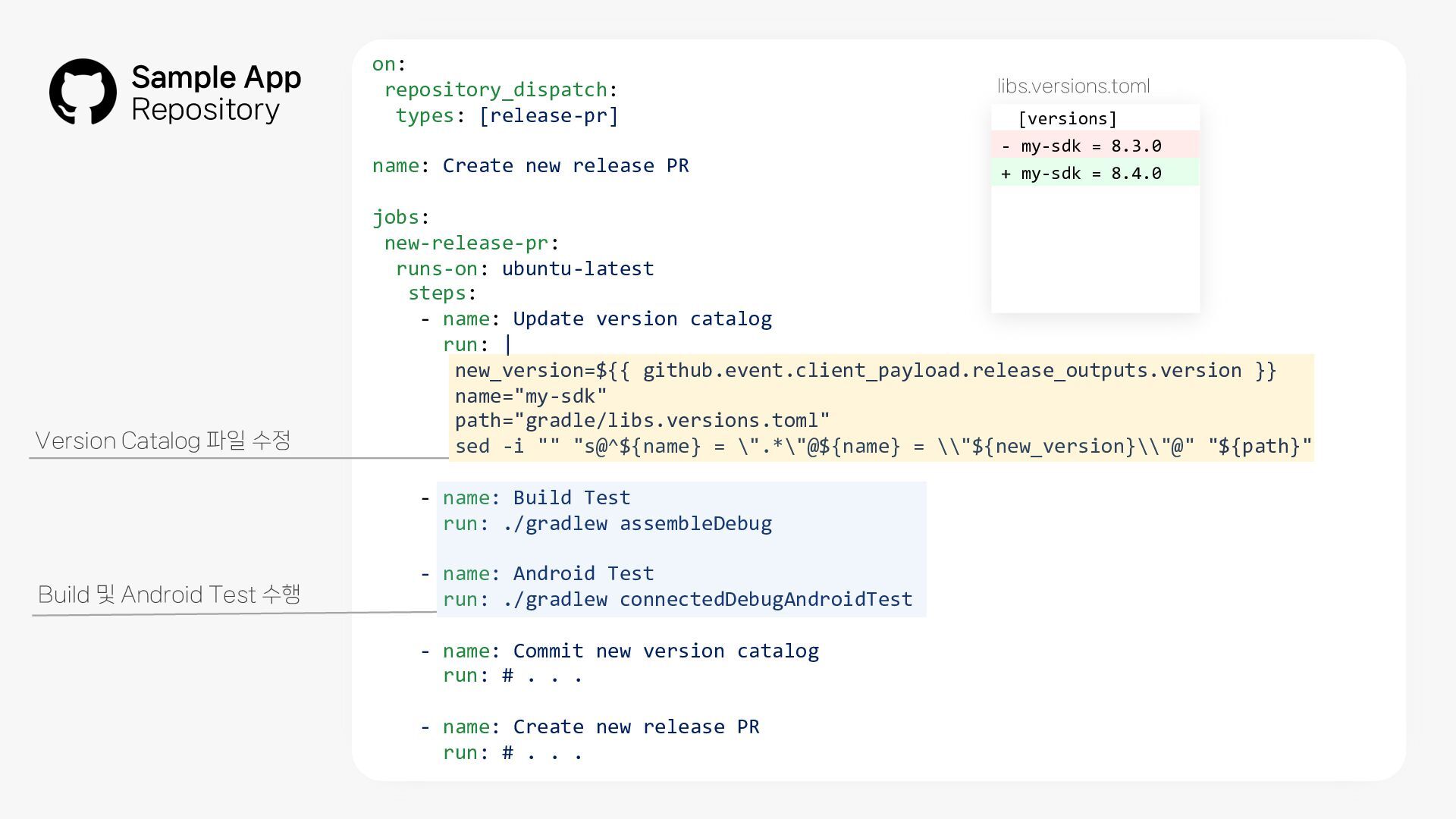This screenshot has height=819, width=1456.
Task: Click the Update version catalog step name
Action: pos(642,319)
